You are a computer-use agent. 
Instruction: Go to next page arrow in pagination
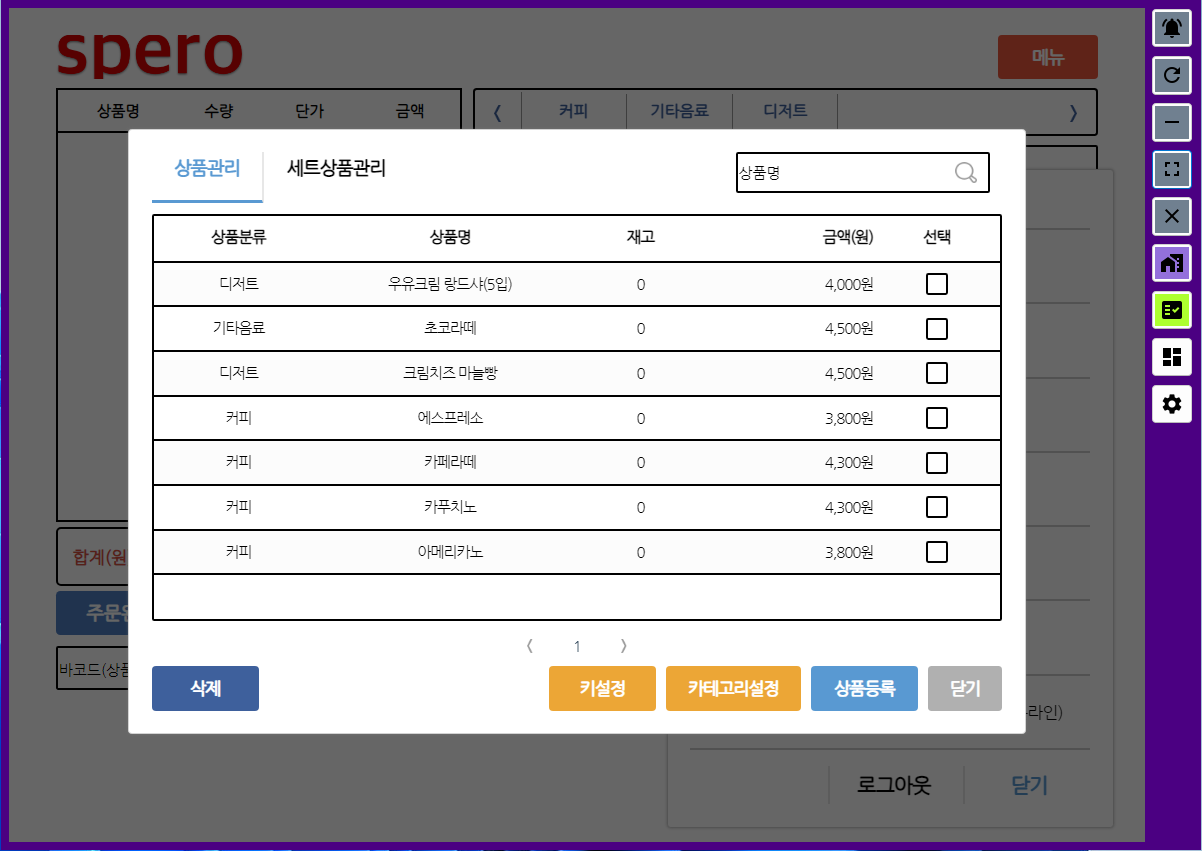tap(624, 646)
